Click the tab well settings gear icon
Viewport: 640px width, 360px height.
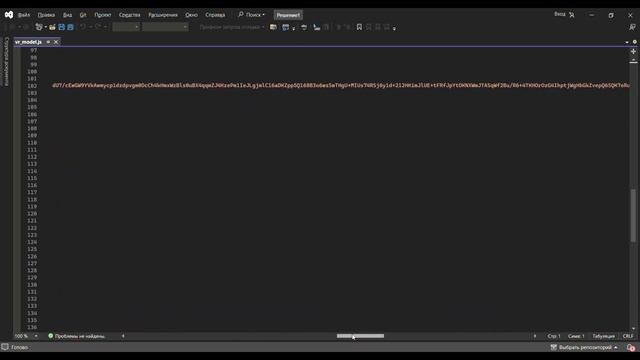635,42
